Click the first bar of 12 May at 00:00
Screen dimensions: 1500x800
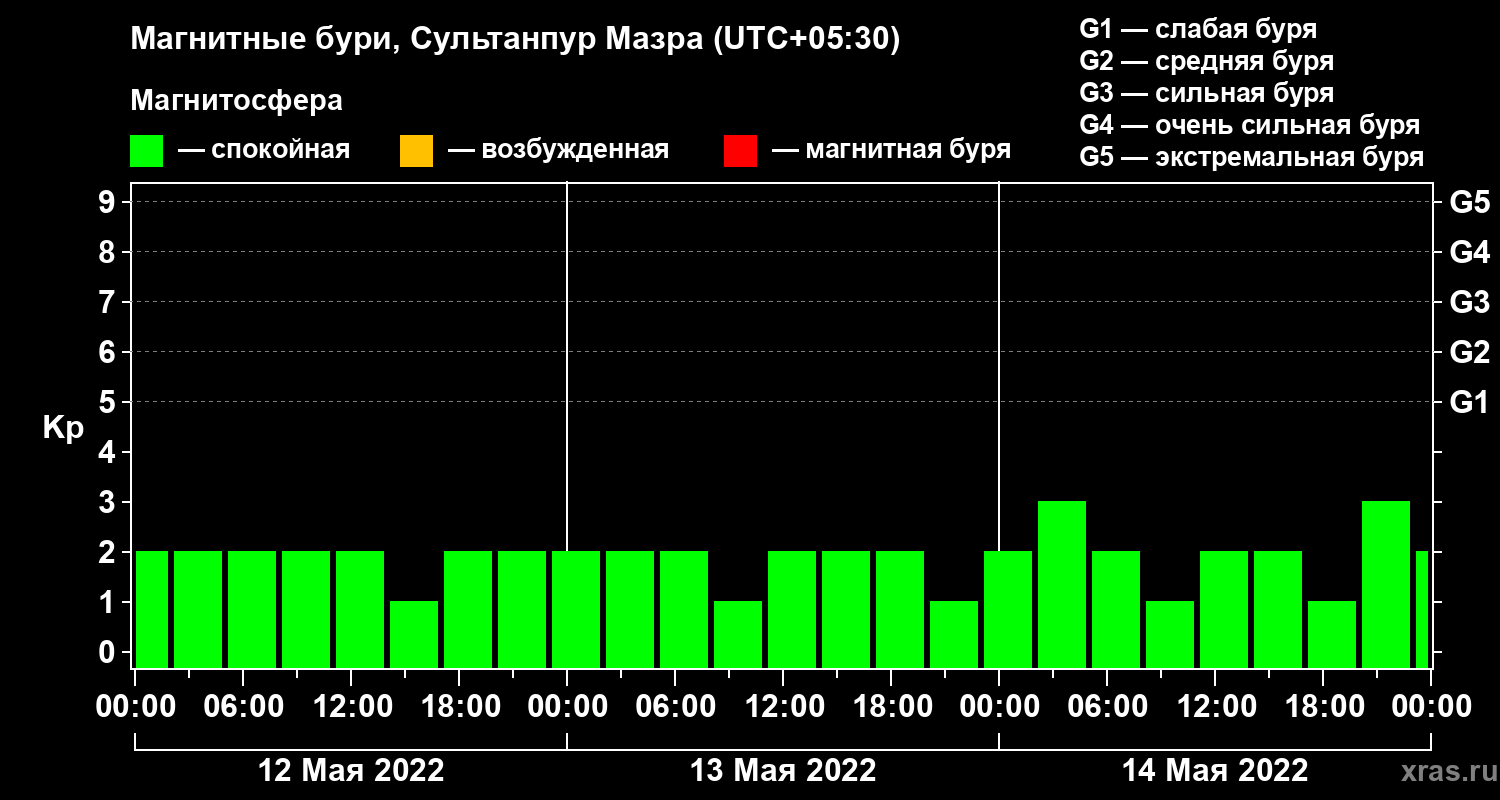click(x=152, y=609)
